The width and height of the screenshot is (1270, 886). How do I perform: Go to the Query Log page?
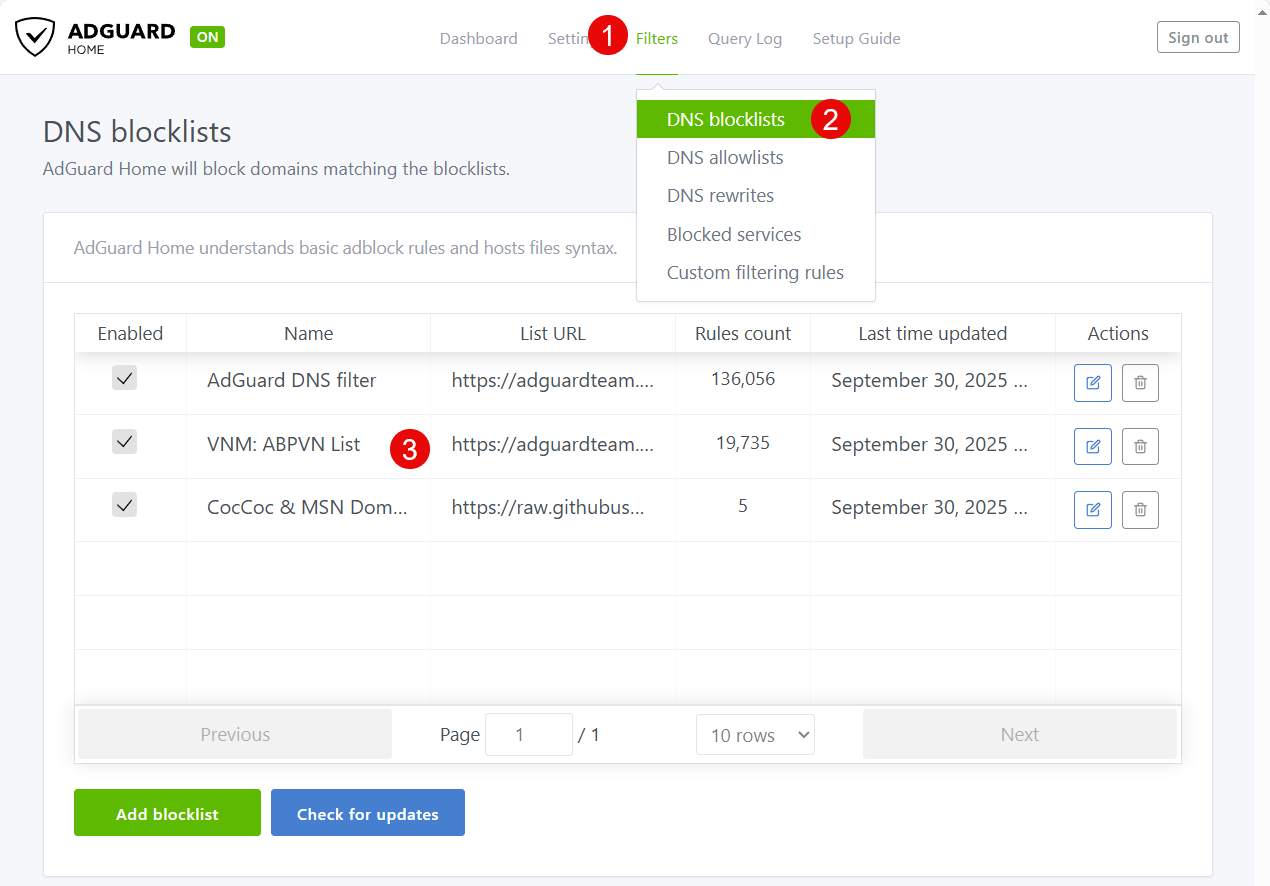(745, 39)
